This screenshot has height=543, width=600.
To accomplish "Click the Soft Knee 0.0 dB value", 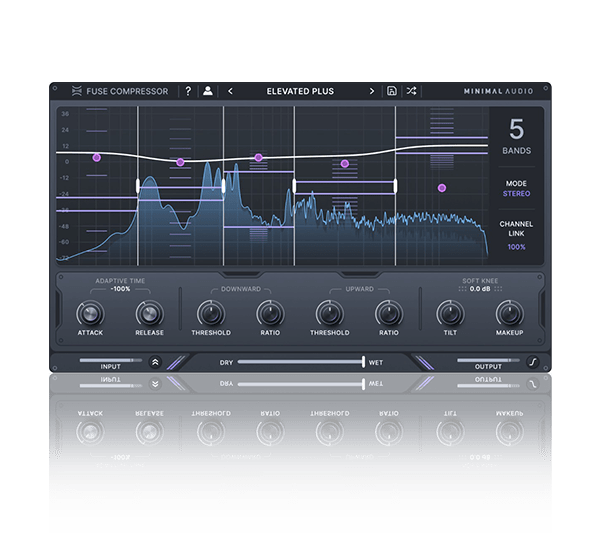I will click(479, 289).
